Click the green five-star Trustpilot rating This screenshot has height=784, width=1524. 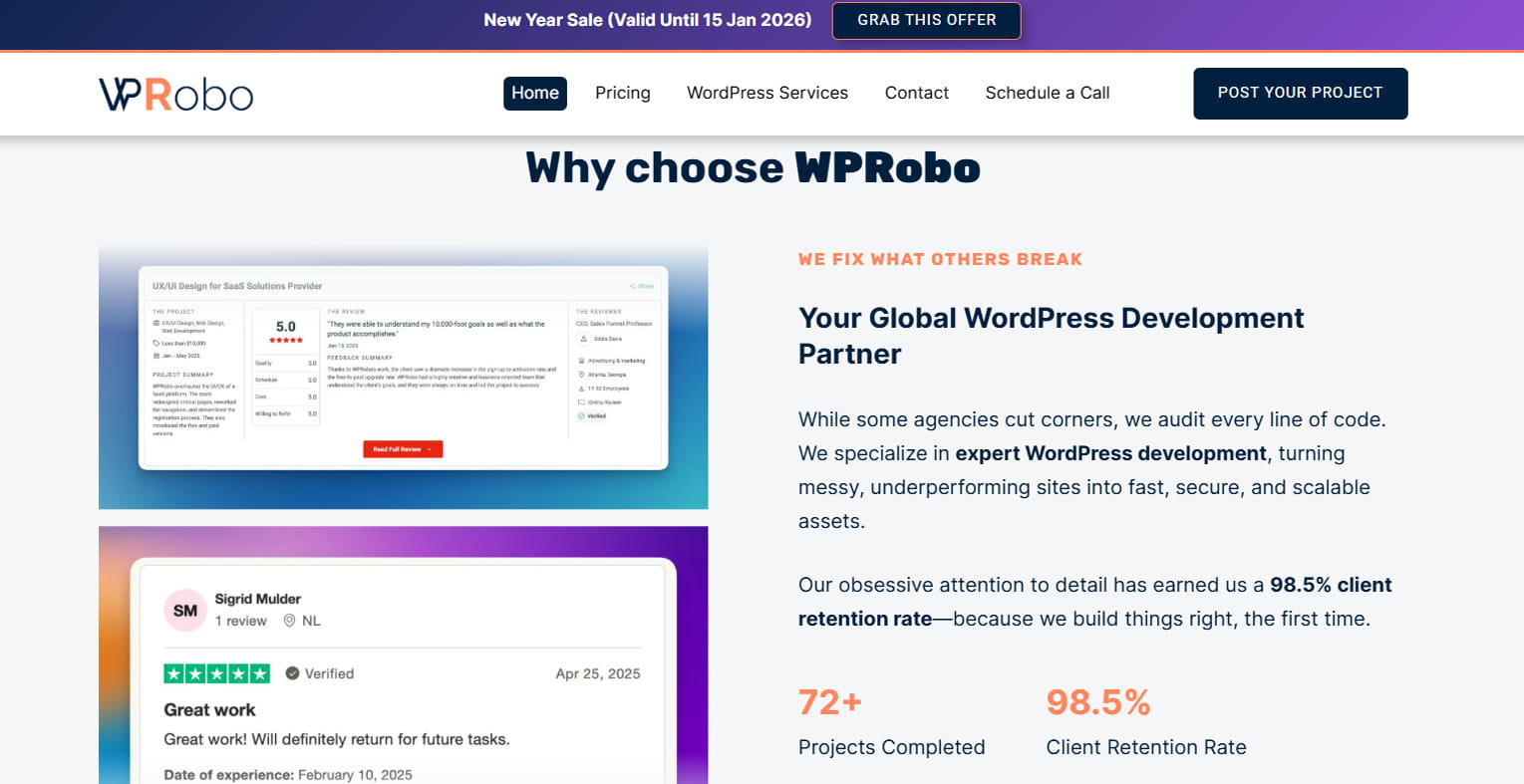pos(216,673)
